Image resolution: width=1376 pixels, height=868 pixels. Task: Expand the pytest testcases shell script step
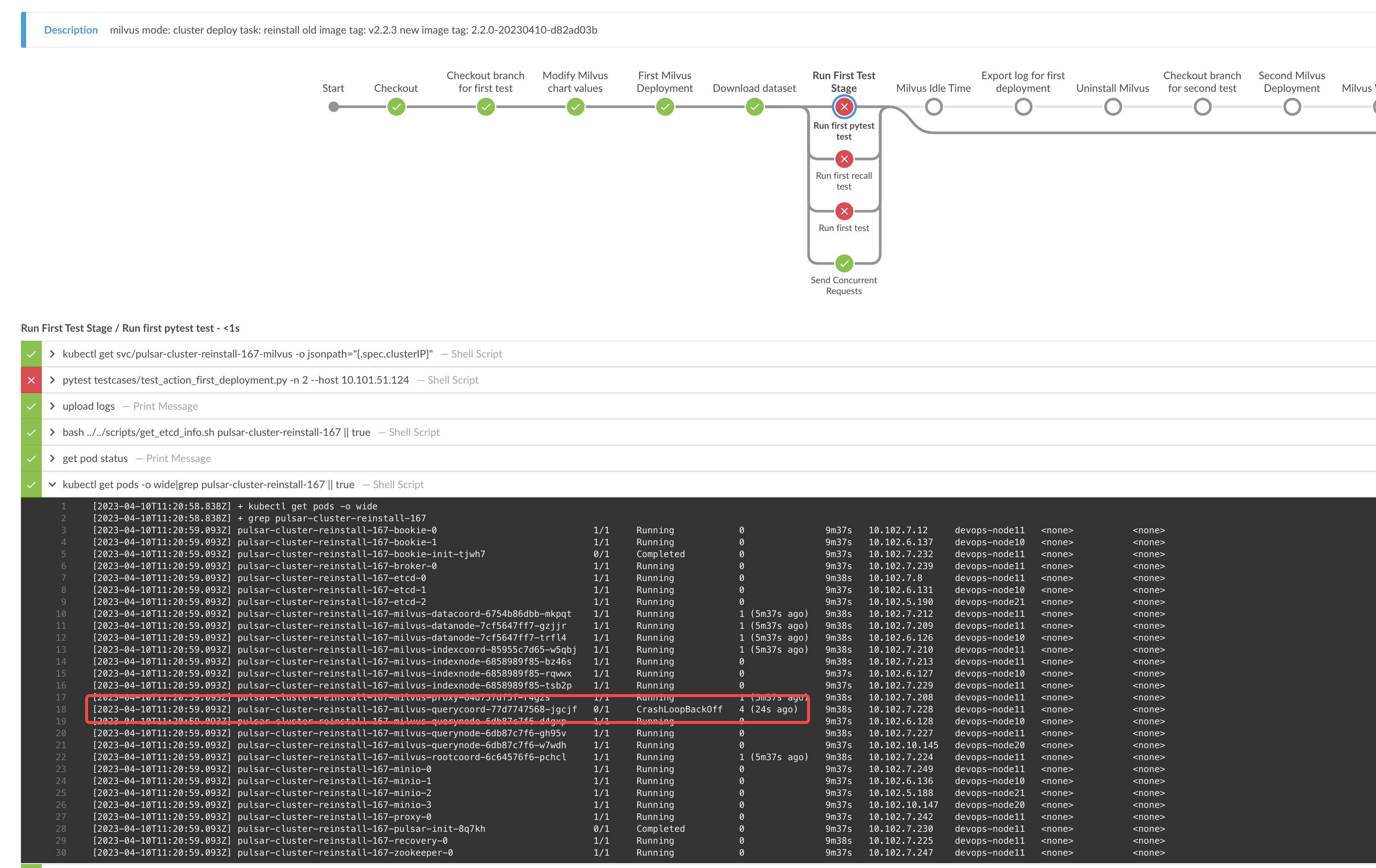point(52,380)
